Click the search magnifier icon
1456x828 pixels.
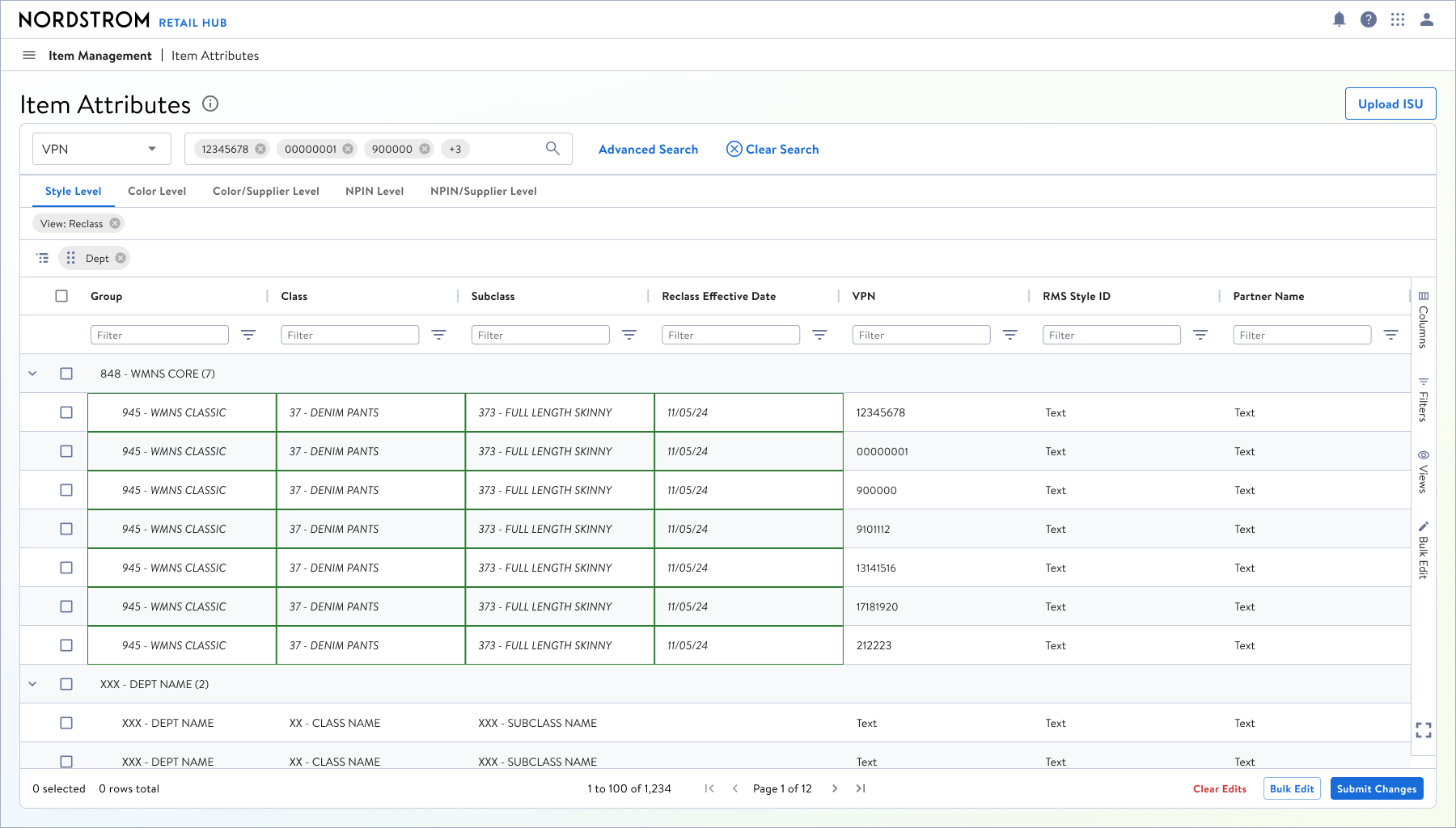tap(552, 148)
